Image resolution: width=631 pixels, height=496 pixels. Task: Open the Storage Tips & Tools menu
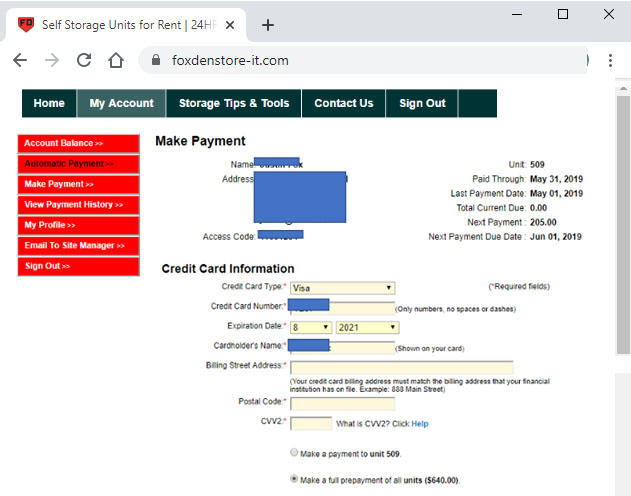pyautogui.click(x=234, y=103)
